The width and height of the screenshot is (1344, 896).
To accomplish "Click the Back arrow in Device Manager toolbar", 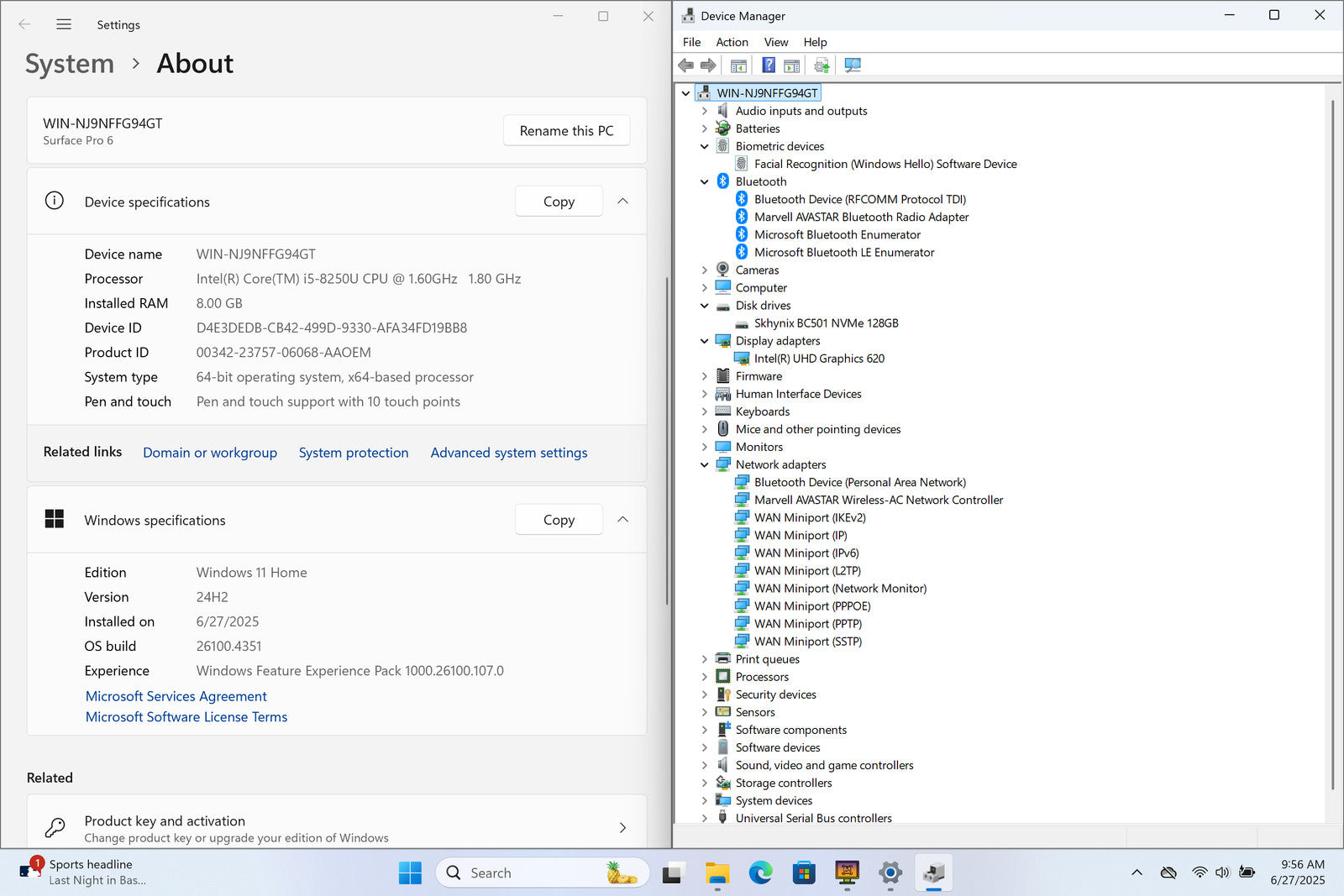I will click(686, 65).
